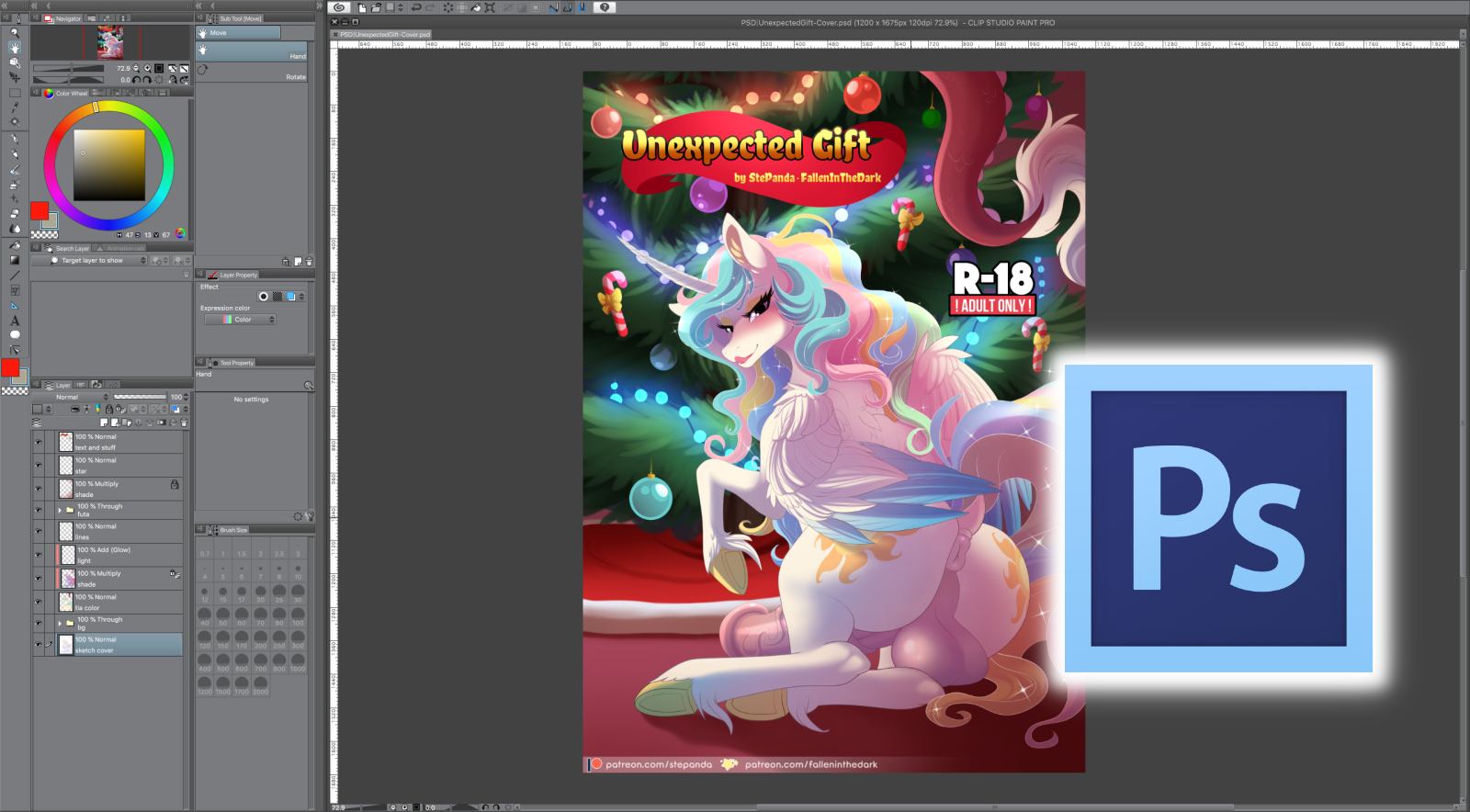Select the Airbrush tool
Viewport: 1470px width, 812px height.
point(15,185)
